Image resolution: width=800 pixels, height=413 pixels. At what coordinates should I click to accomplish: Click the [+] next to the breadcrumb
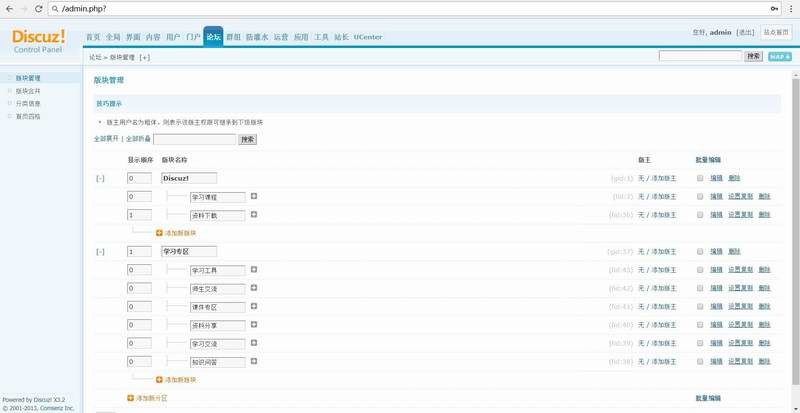(145, 58)
